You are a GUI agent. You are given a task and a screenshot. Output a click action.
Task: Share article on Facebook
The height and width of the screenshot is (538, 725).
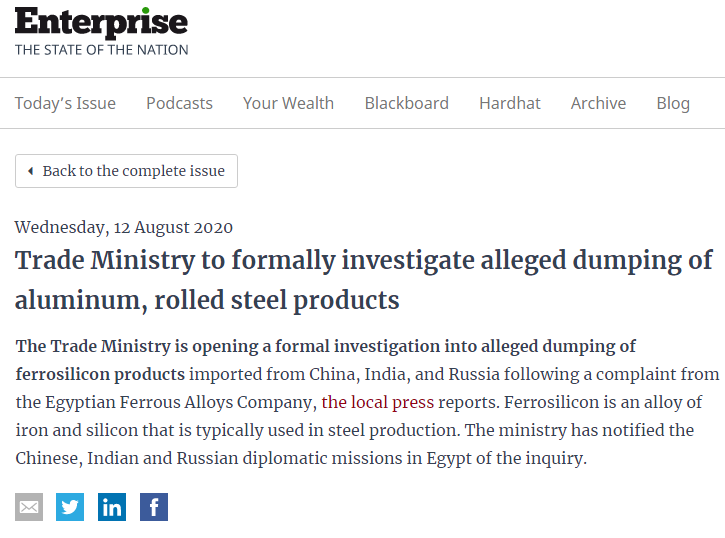pos(154,507)
